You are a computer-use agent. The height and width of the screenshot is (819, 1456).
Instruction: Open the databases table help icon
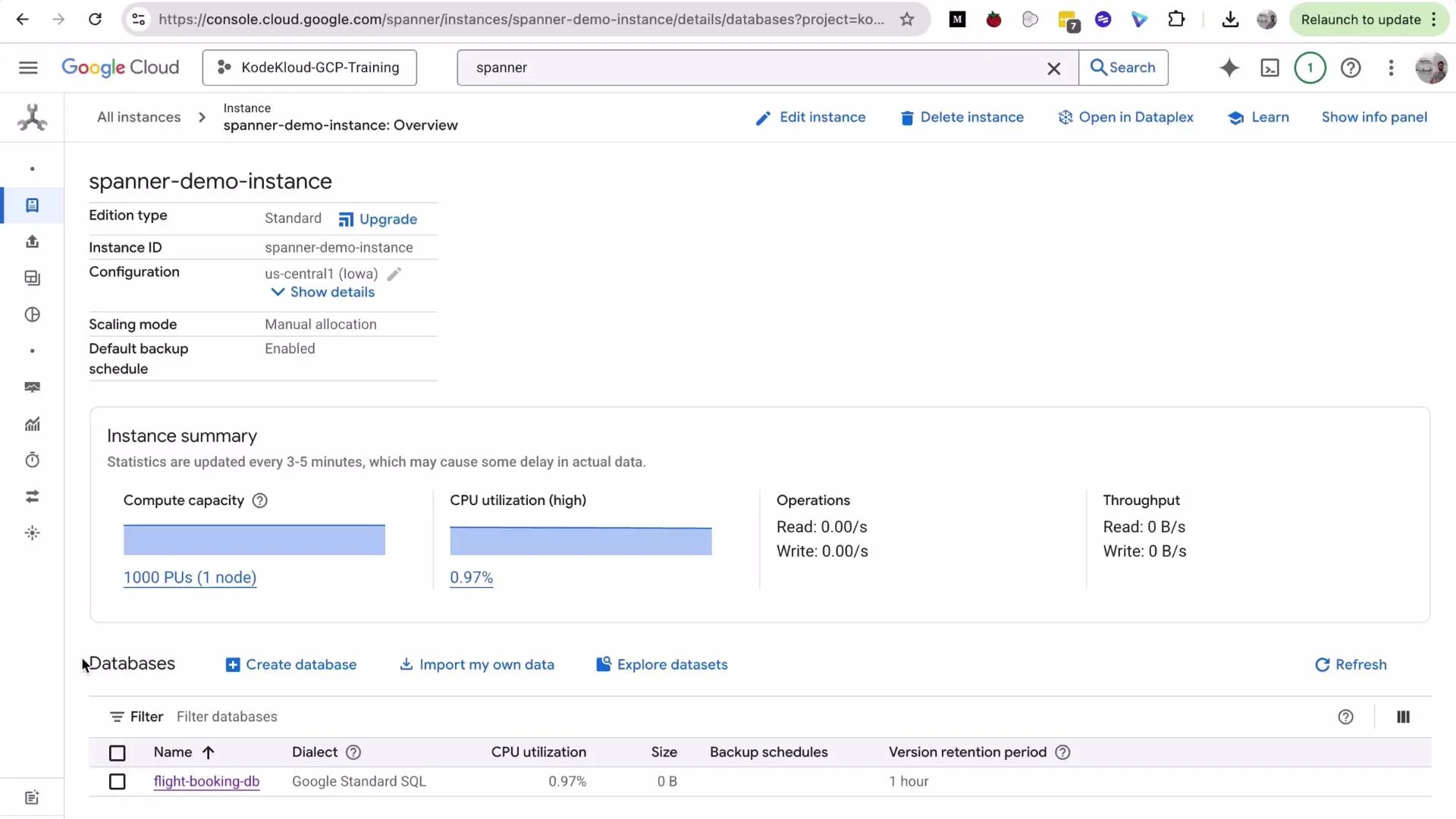tap(1345, 717)
